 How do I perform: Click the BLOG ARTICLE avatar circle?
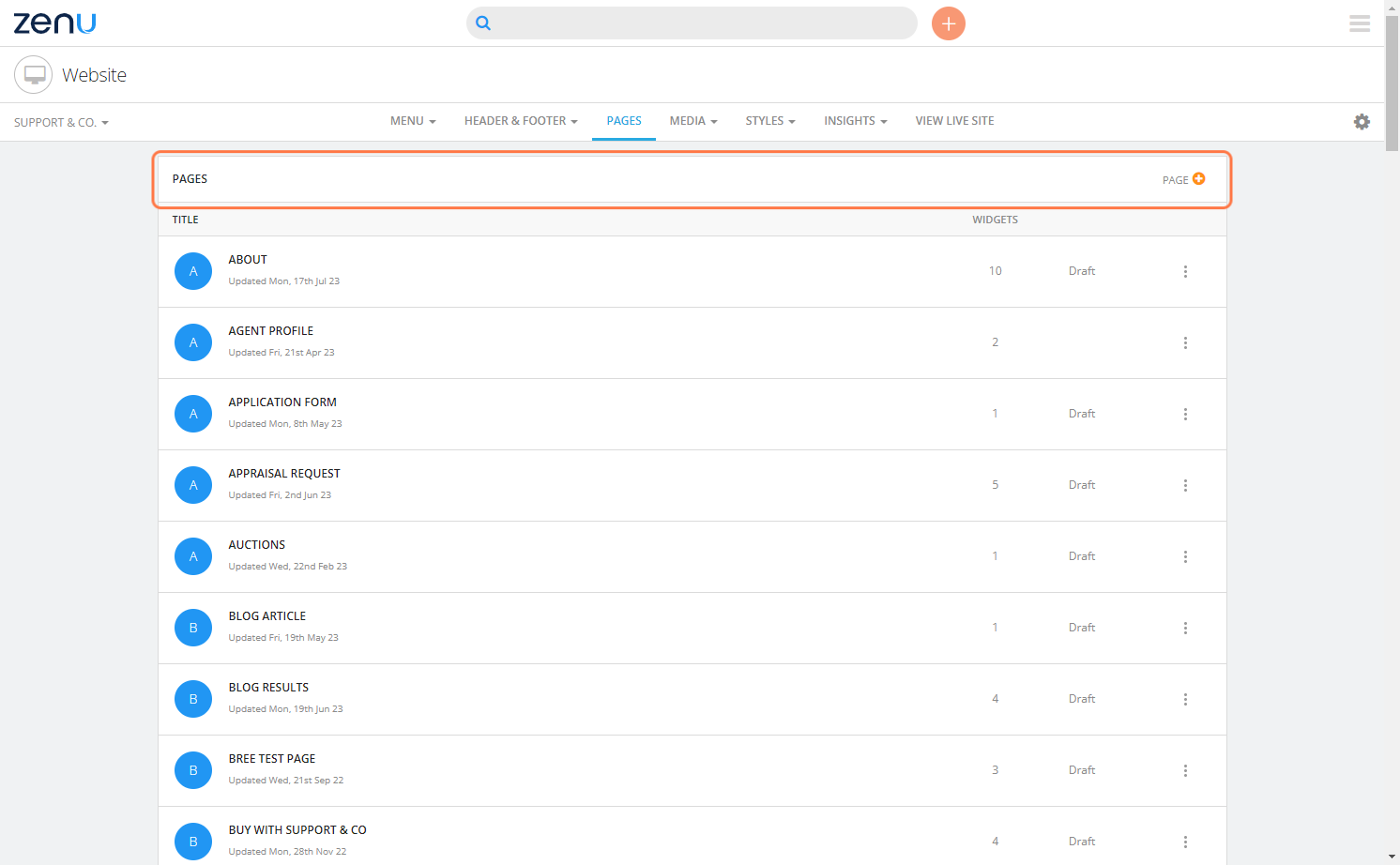(x=193, y=628)
